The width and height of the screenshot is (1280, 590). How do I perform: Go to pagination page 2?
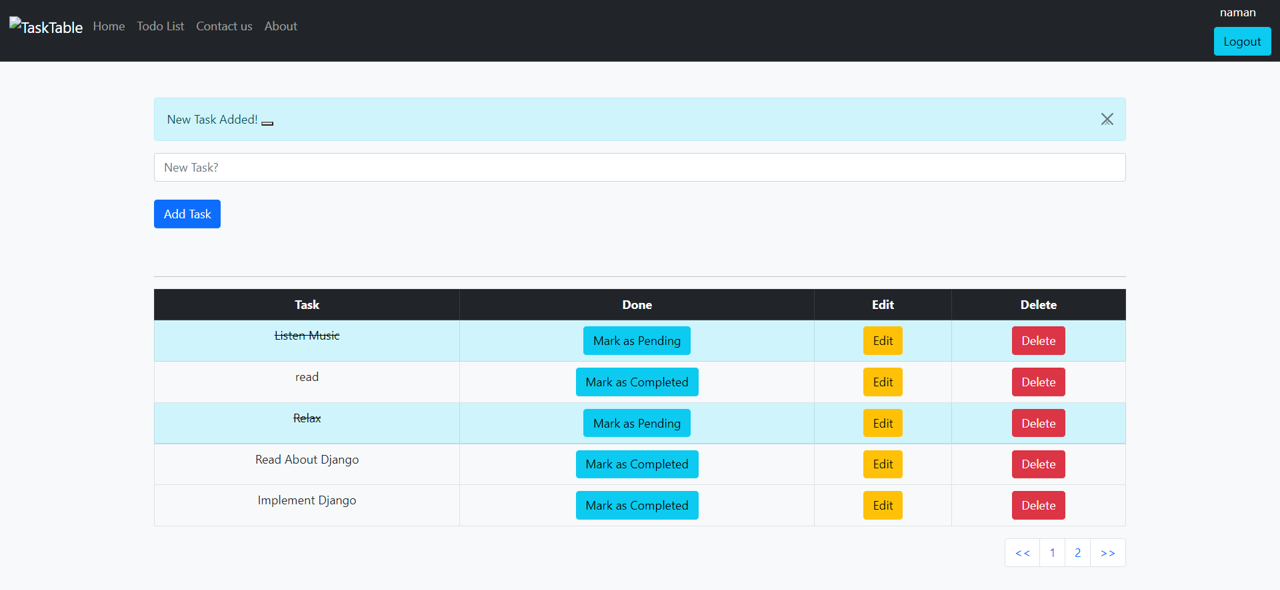tap(1077, 552)
